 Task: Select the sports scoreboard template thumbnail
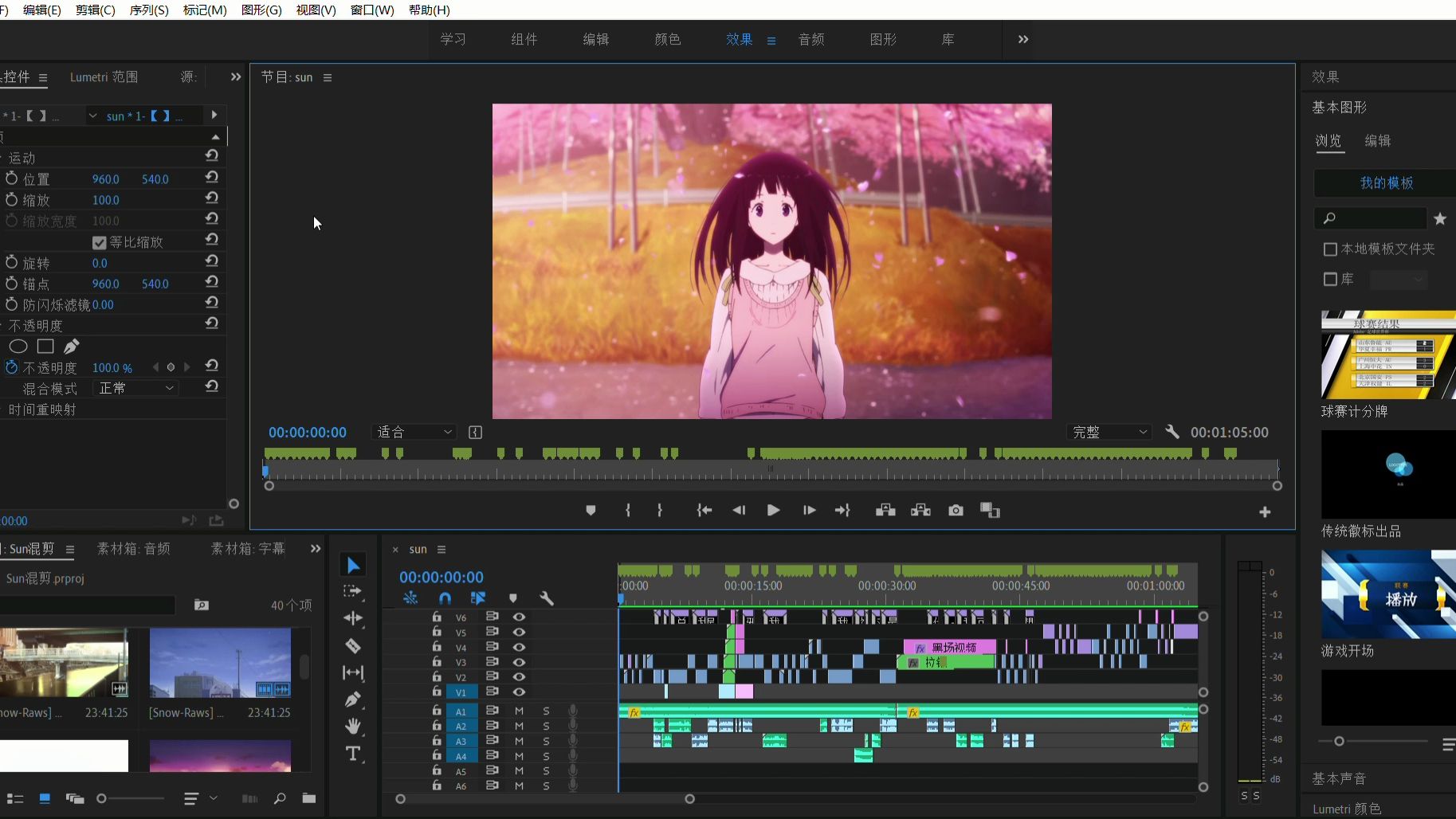pos(1388,355)
